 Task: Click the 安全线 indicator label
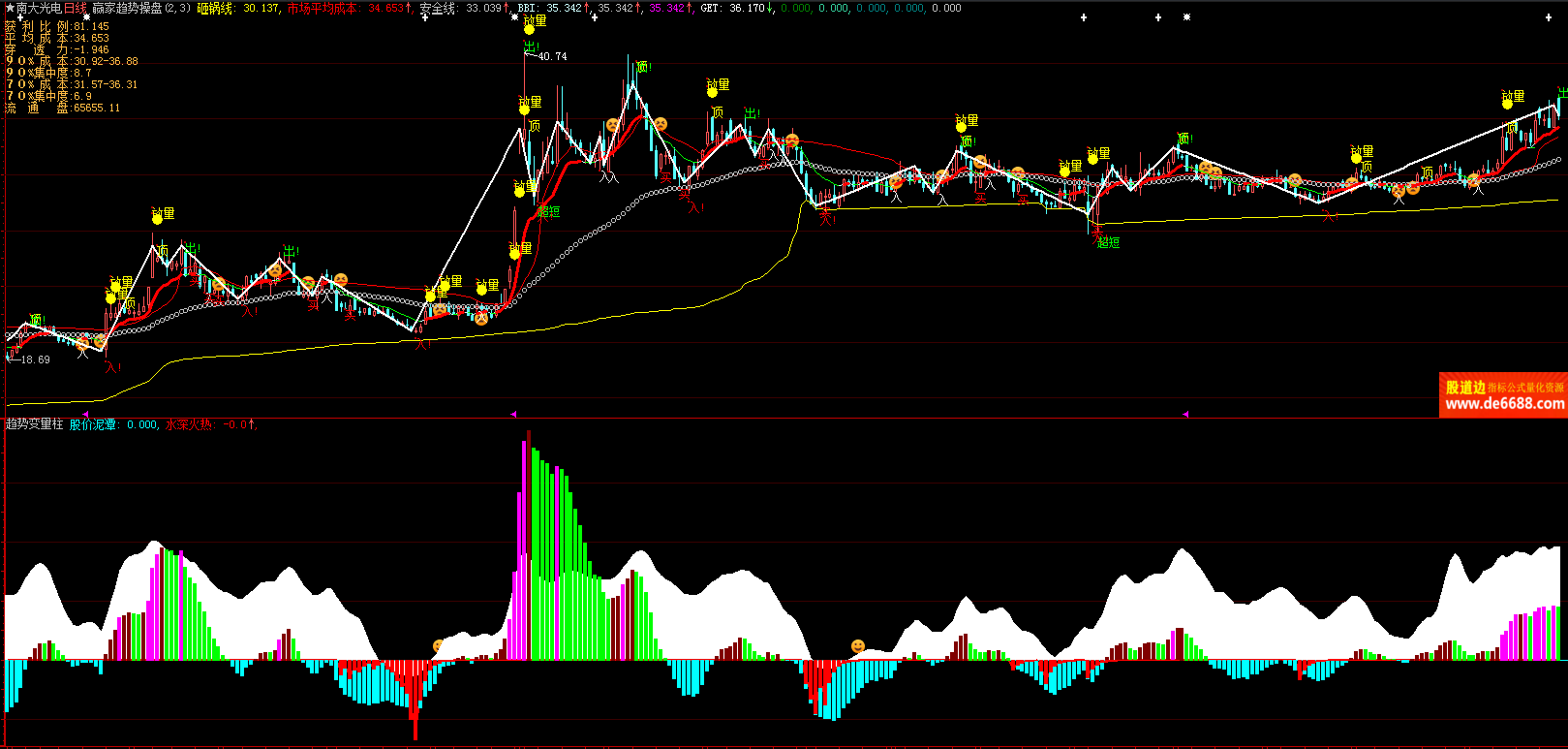tap(437, 8)
